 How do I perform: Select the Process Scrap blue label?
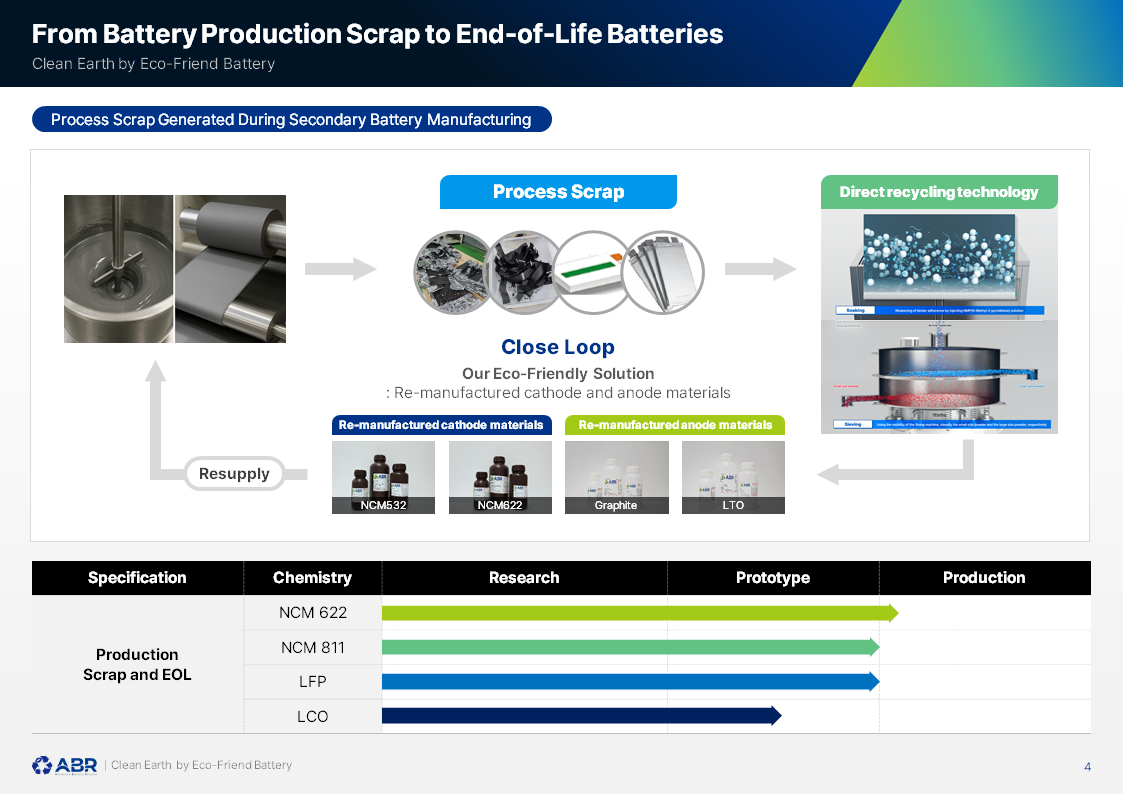558,192
